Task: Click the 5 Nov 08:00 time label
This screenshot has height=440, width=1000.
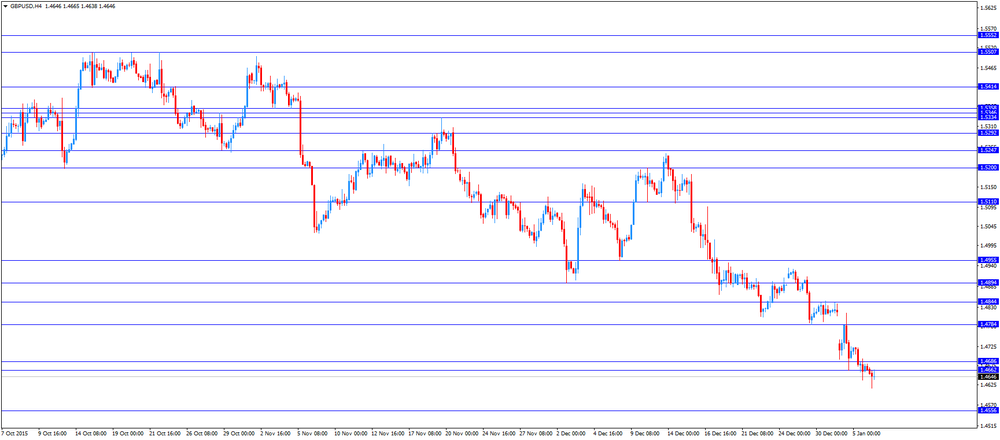Action: (x=312, y=433)
